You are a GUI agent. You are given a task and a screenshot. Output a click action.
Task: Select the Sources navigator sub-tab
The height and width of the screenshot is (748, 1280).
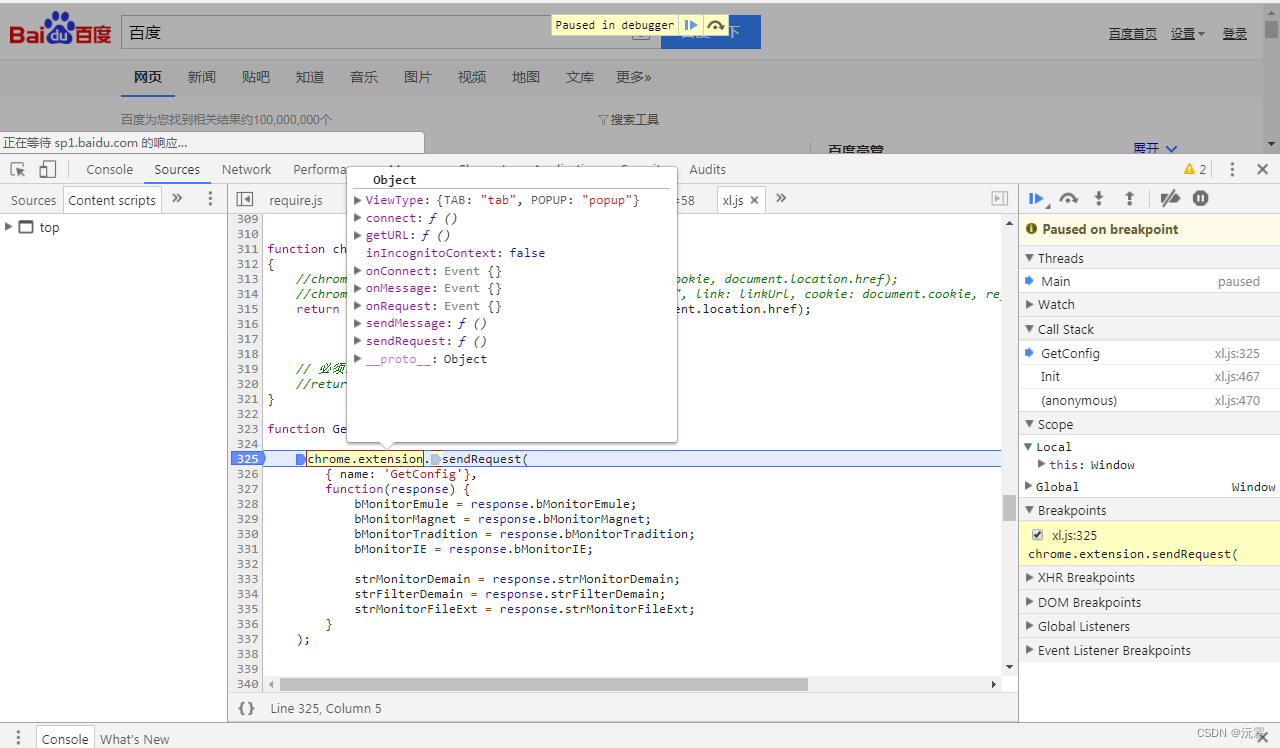coord(33,200)
